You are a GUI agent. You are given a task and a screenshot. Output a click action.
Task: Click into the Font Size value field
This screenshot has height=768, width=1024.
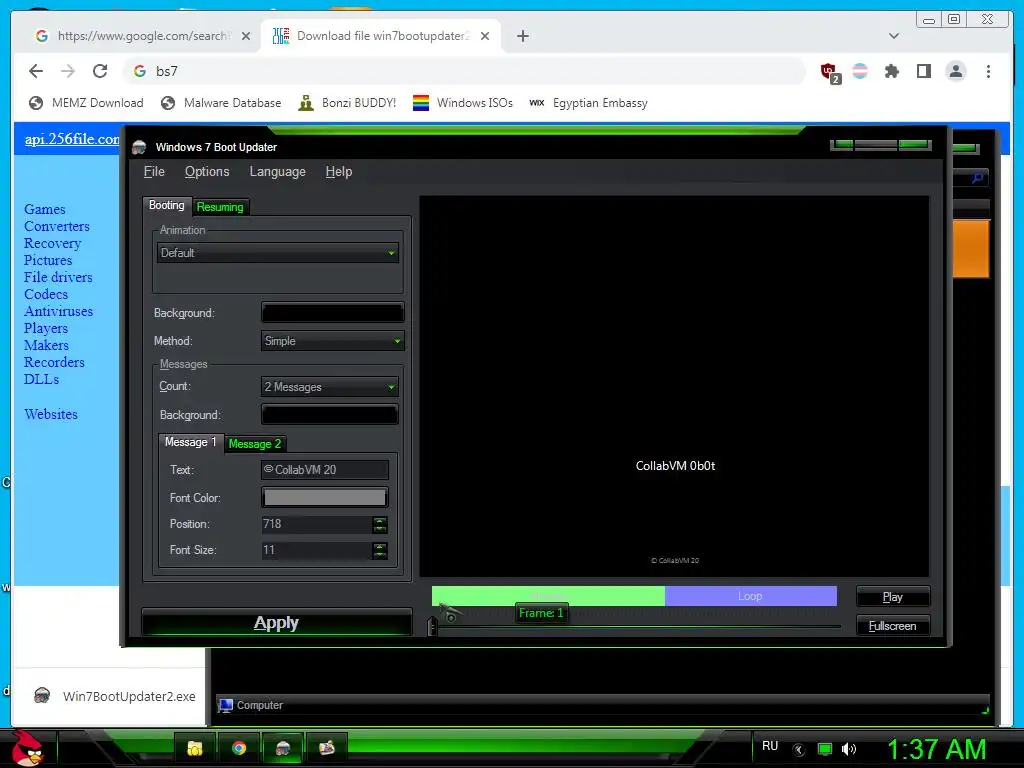tap(316, 550)
